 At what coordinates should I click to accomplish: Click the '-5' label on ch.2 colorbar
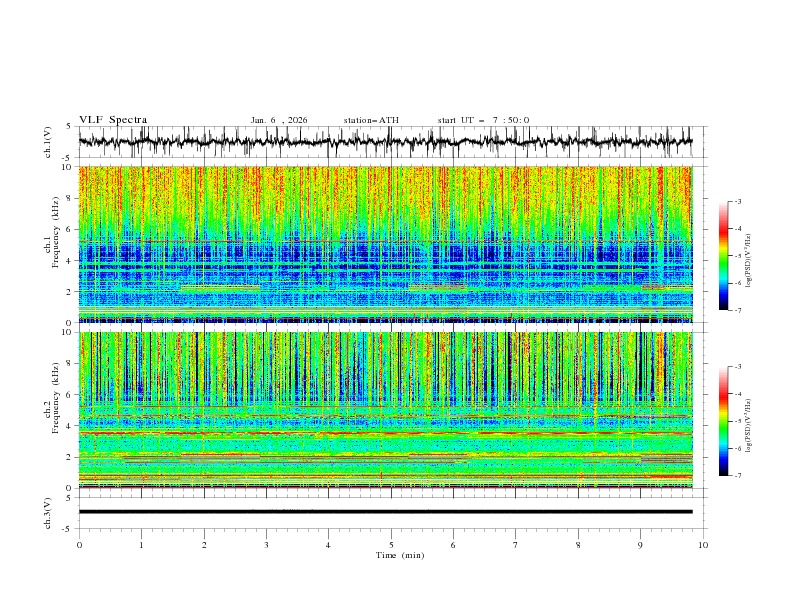coord(737,421)
